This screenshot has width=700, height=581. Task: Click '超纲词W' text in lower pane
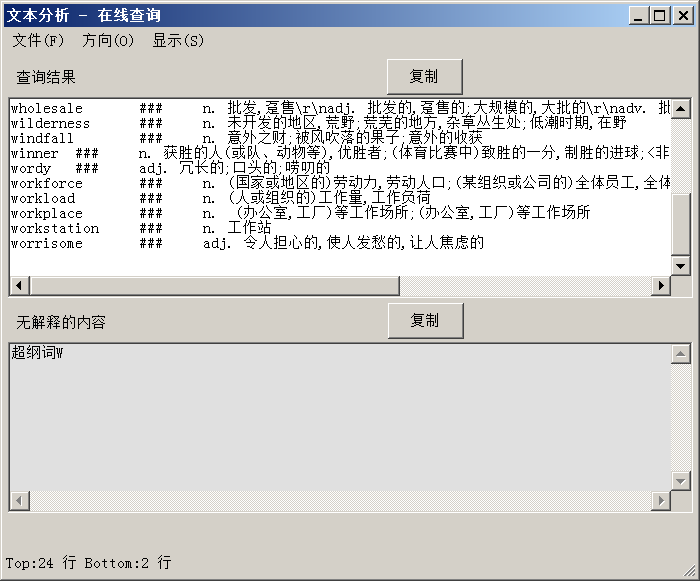[37, 352]
